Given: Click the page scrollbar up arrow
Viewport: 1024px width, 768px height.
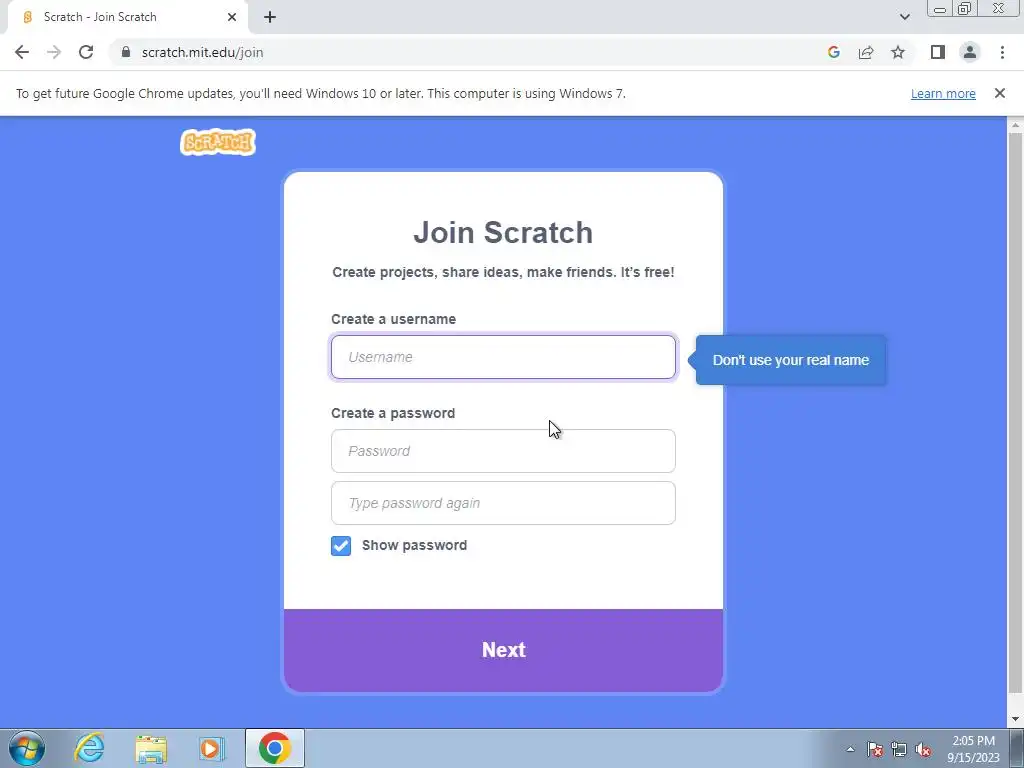Looking at the screenshot, I should point(1015,125).
